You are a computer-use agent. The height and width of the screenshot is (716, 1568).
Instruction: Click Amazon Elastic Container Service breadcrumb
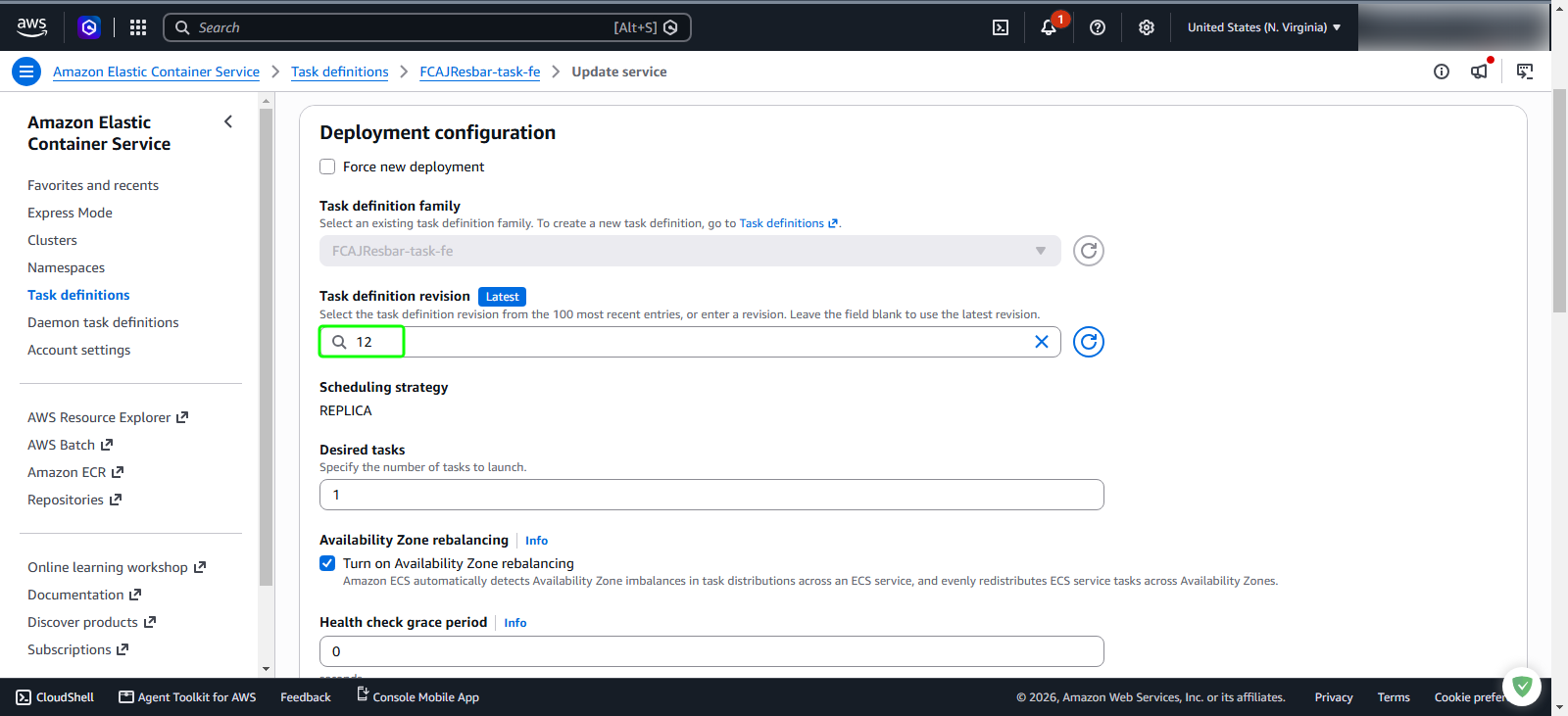[156, 72]
